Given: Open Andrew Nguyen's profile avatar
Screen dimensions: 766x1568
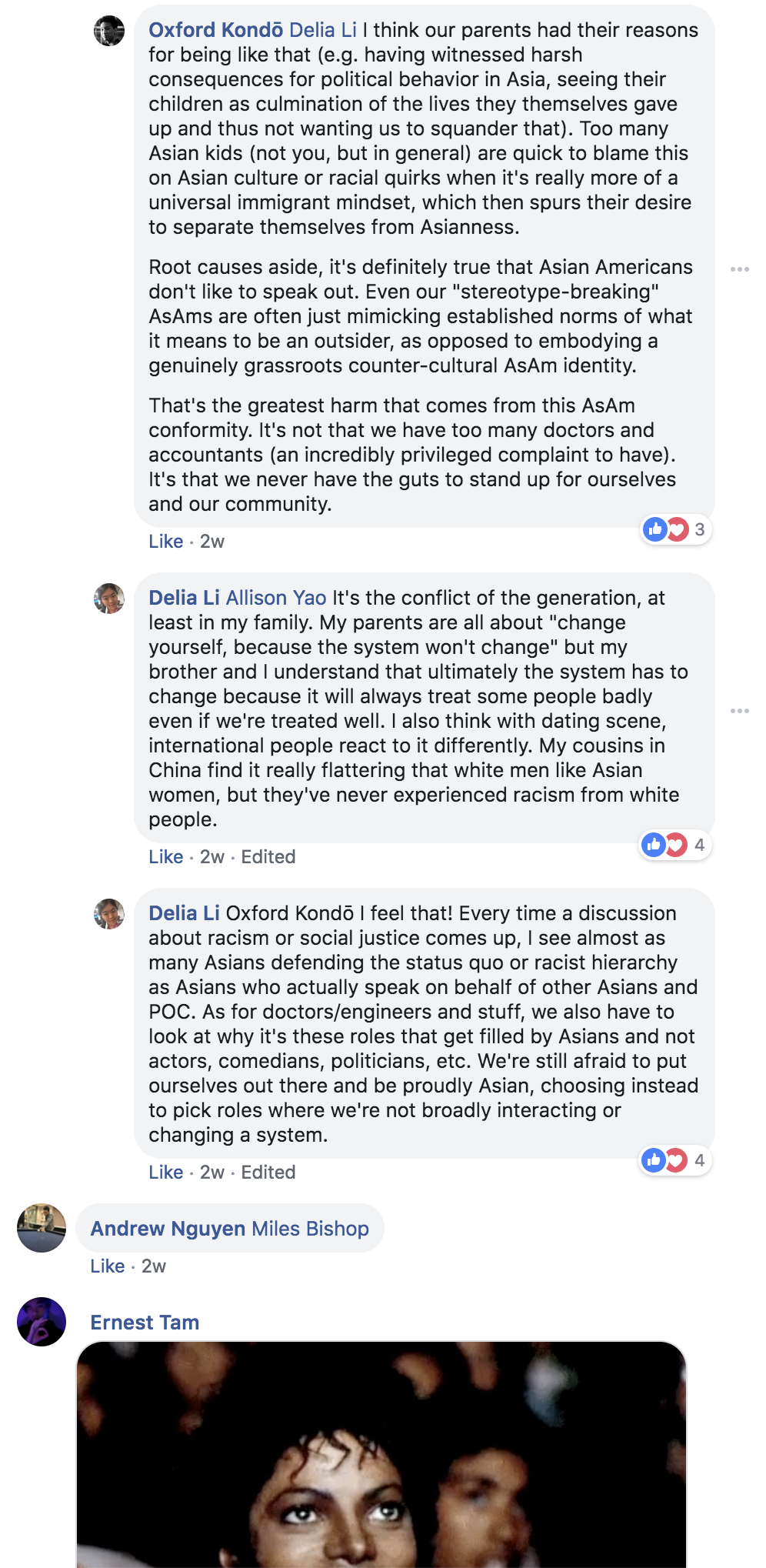Looking at the screenshot, I should click(x=42, y=1228).
